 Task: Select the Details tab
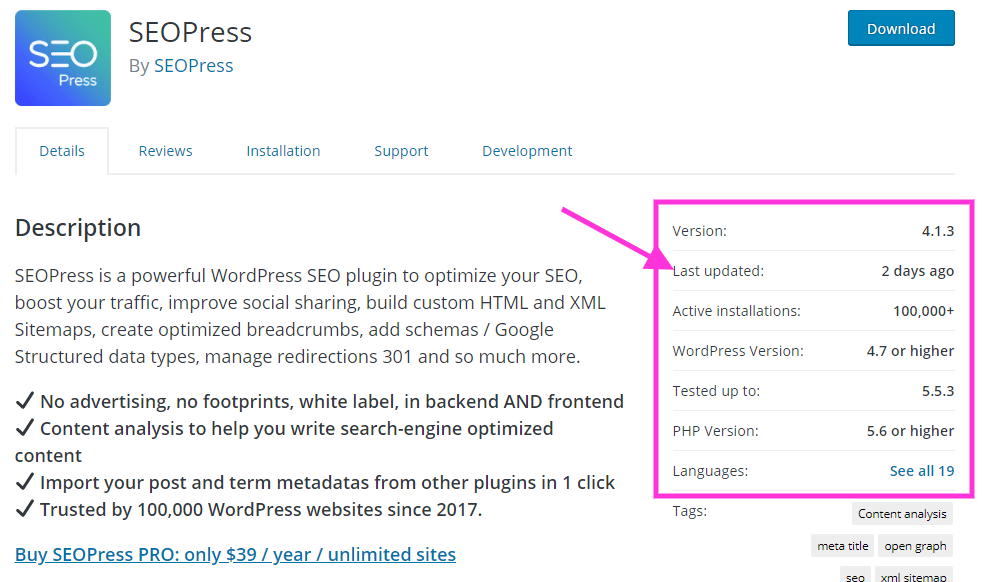pos(62,151)
